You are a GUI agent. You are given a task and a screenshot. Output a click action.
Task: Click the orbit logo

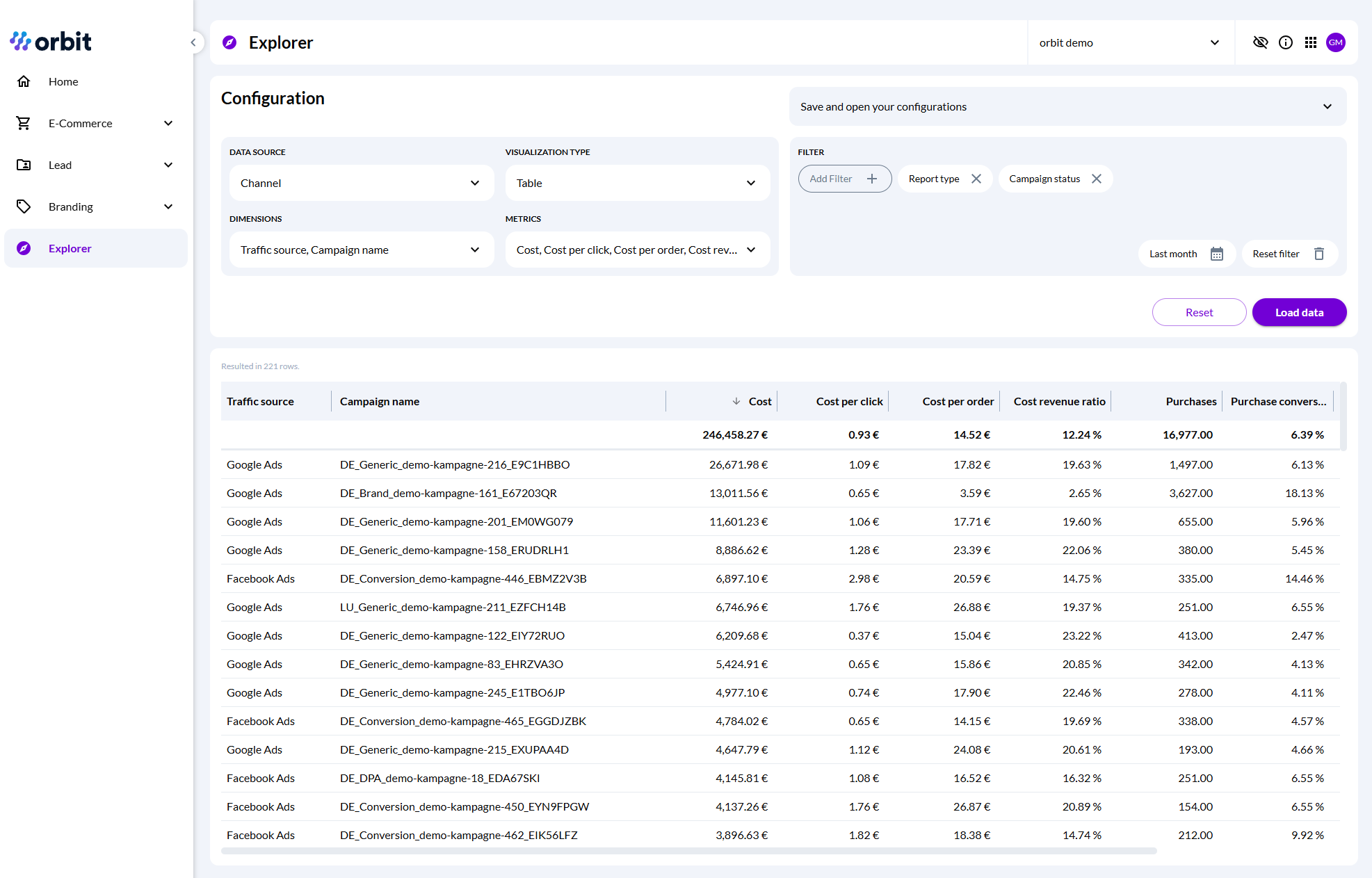coord(50,42)
